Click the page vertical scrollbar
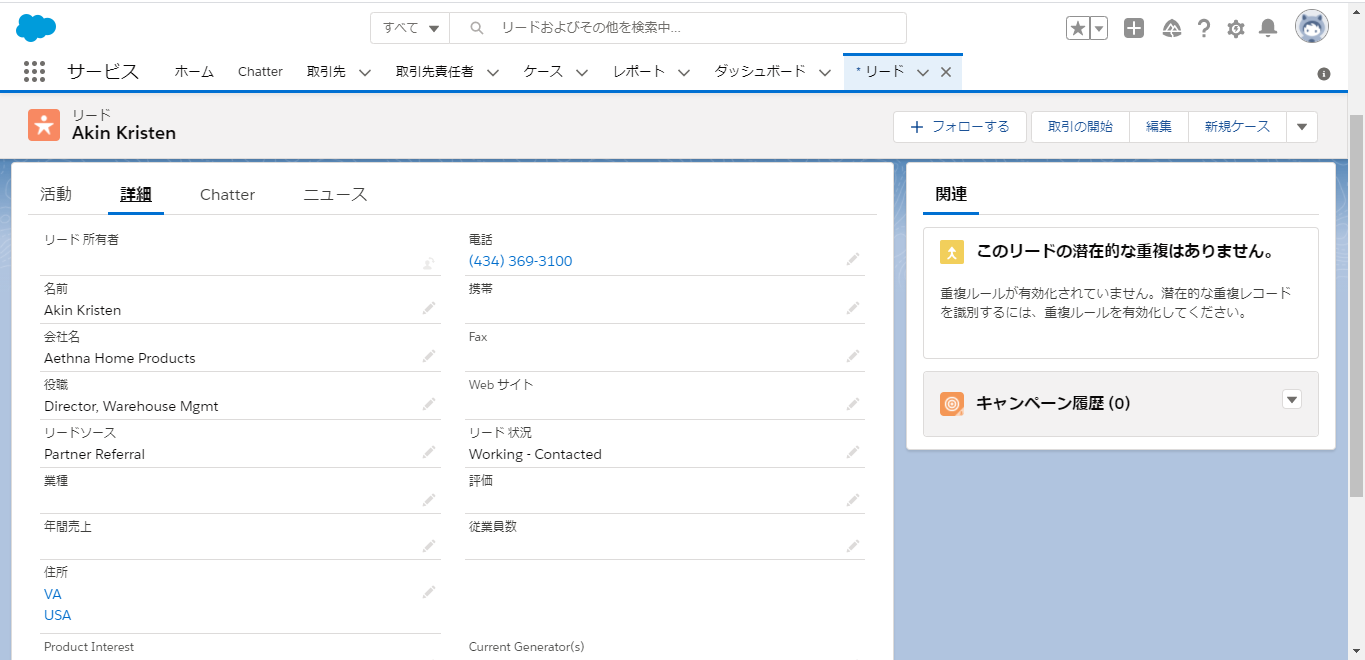This screenshot has height=660, width=1365. [1356, 306]
